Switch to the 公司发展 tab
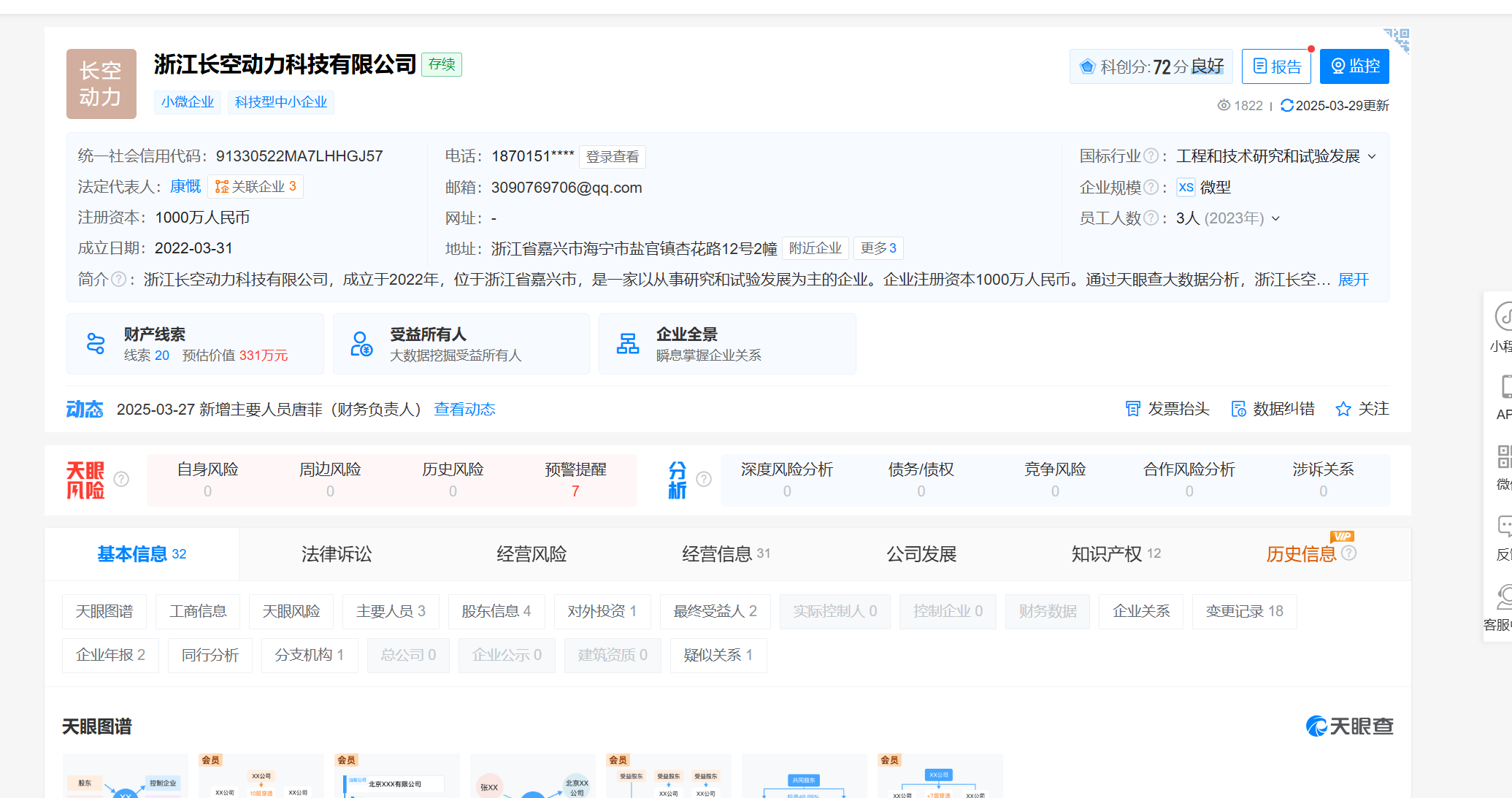The image size is (1512, 798). point(921,554)
